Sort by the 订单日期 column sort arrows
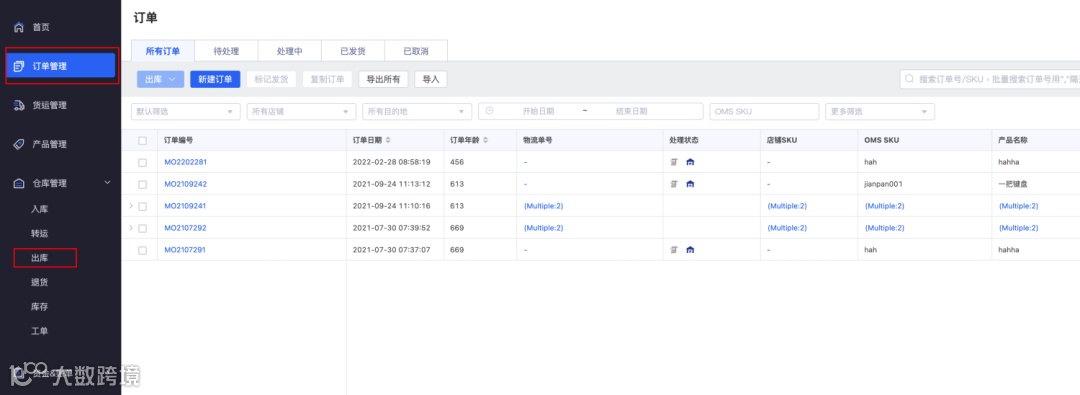1080x395 pixels. [388, 141]
